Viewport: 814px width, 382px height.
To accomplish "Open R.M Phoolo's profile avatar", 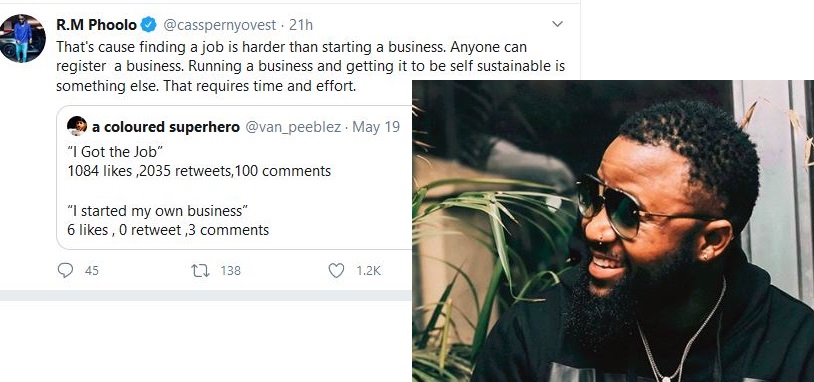I will point(22,38).
